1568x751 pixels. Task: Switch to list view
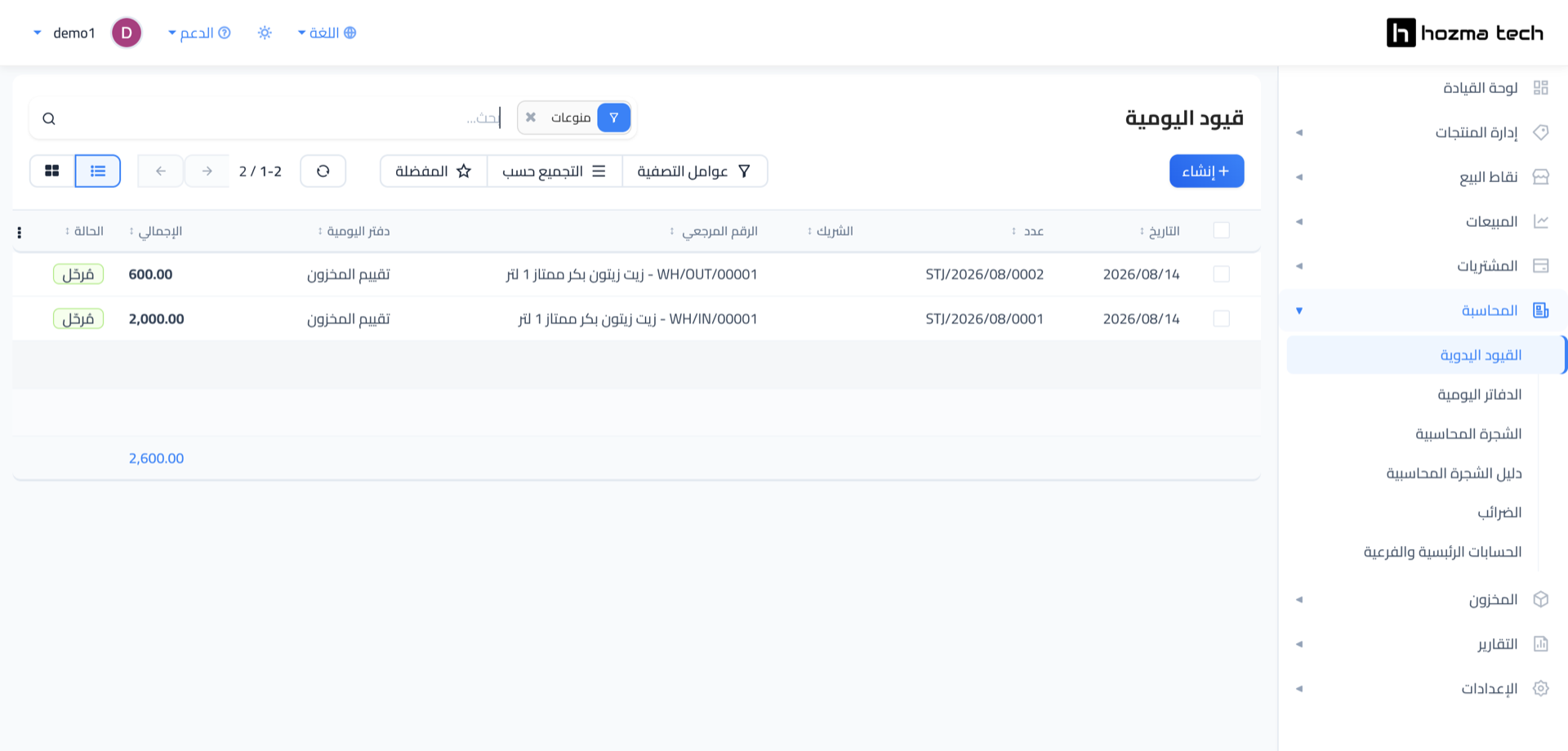98,171
